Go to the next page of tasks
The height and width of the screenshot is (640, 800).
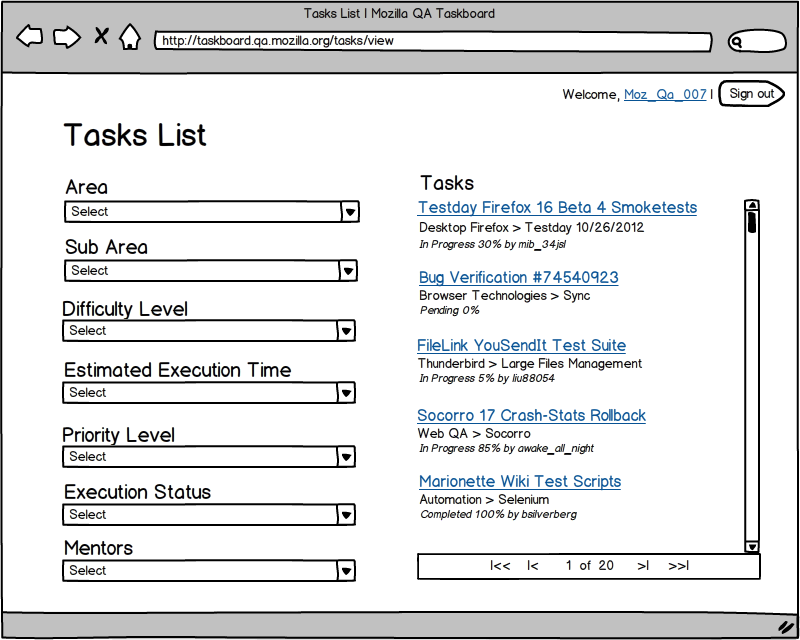643,566
